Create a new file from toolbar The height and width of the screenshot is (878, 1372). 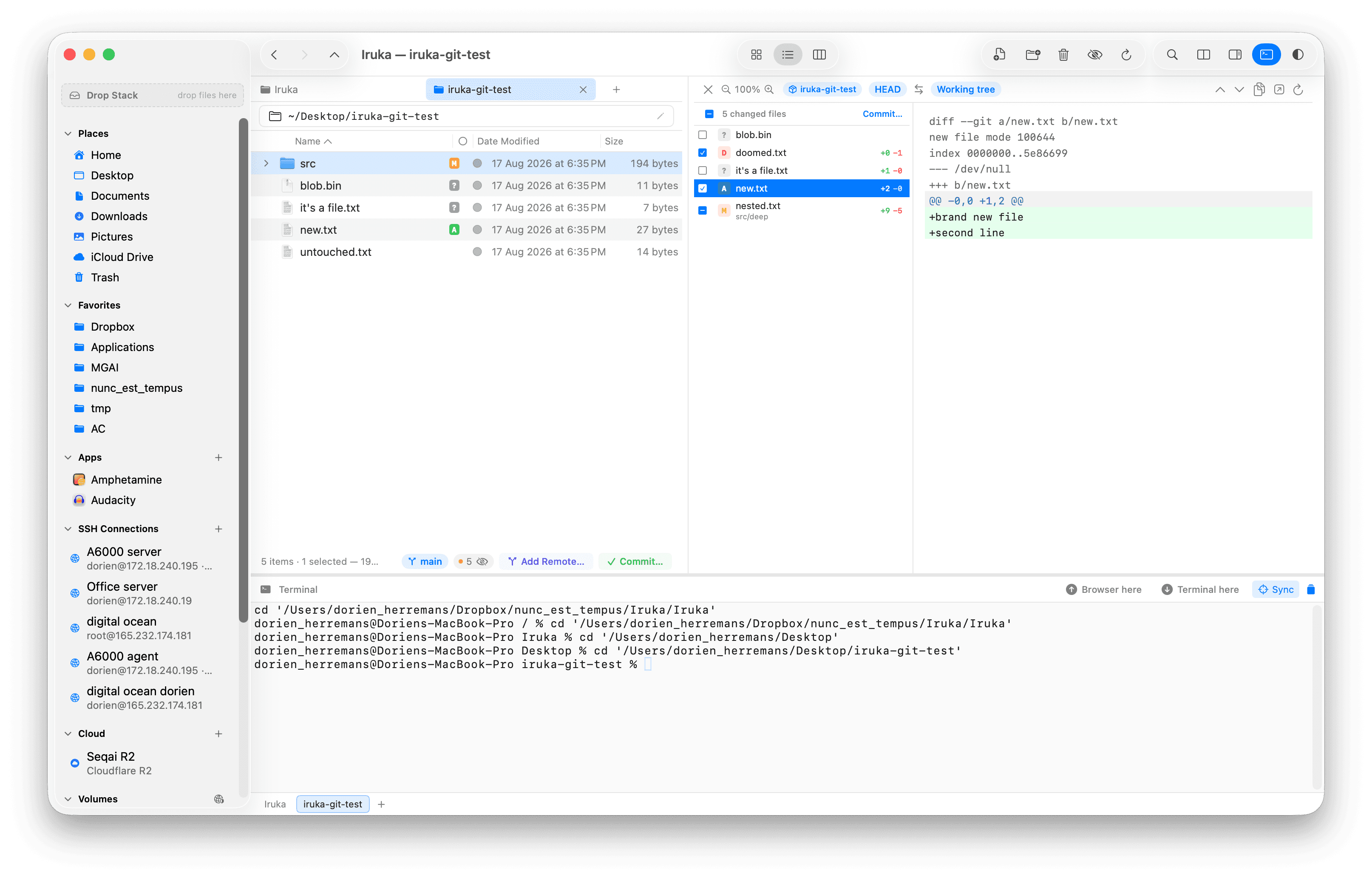pyautogui.click(x=999, y=55)
